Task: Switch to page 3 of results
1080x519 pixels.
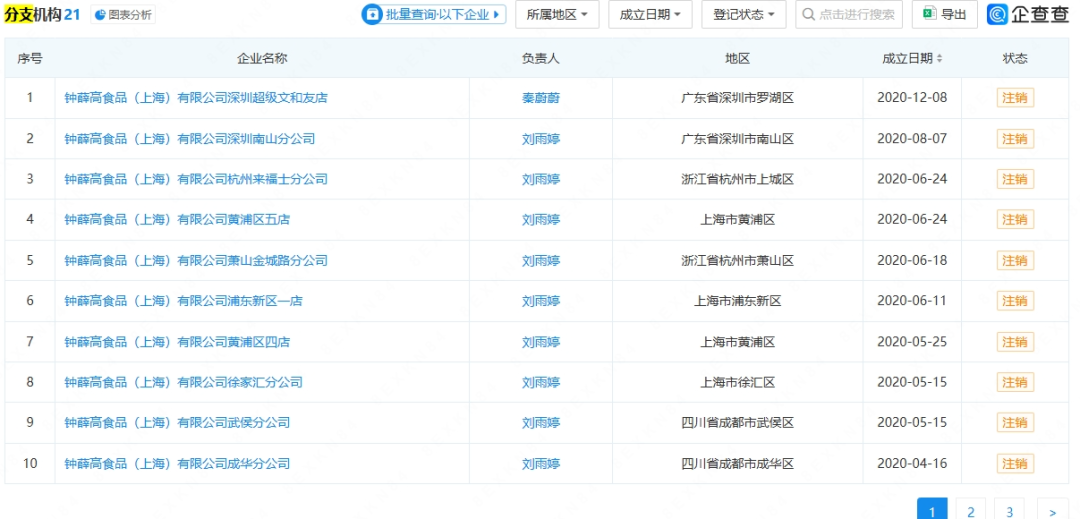Action: [x=1010, y=511]
